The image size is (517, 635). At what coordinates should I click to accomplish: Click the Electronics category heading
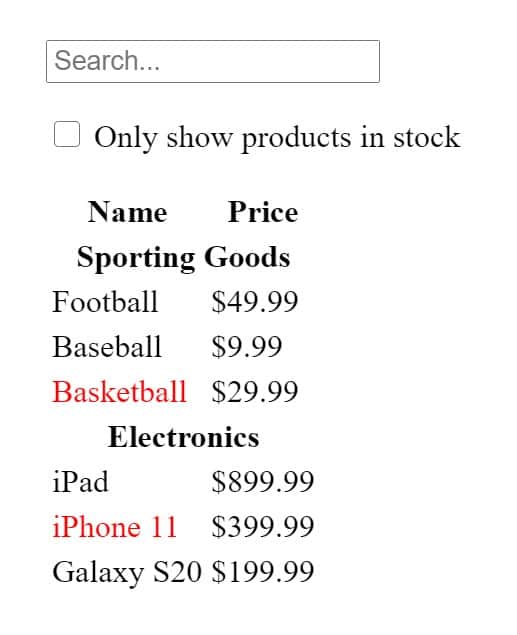click(183, 437)
